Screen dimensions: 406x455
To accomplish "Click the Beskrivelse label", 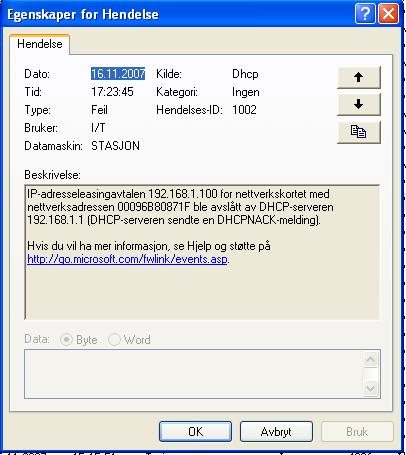I will 52,175.
